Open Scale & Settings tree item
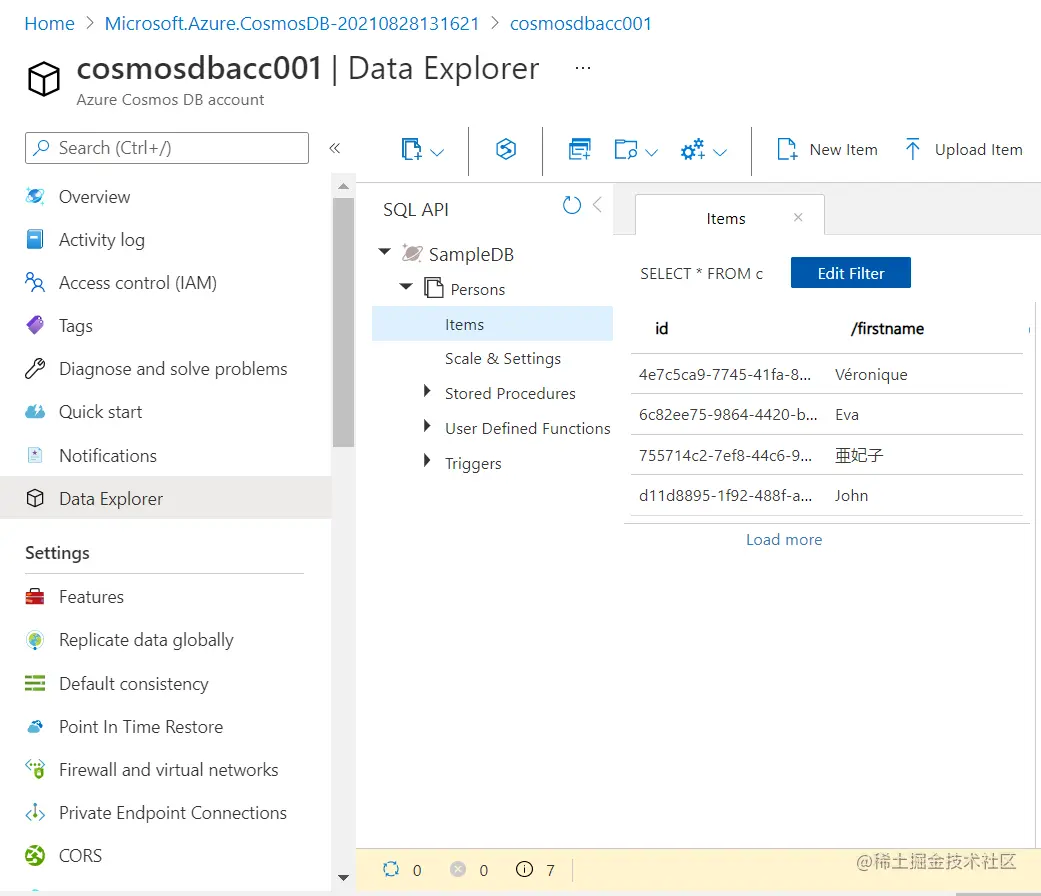Viewport: 1041px width, 896px height. [x=502, y=359]
